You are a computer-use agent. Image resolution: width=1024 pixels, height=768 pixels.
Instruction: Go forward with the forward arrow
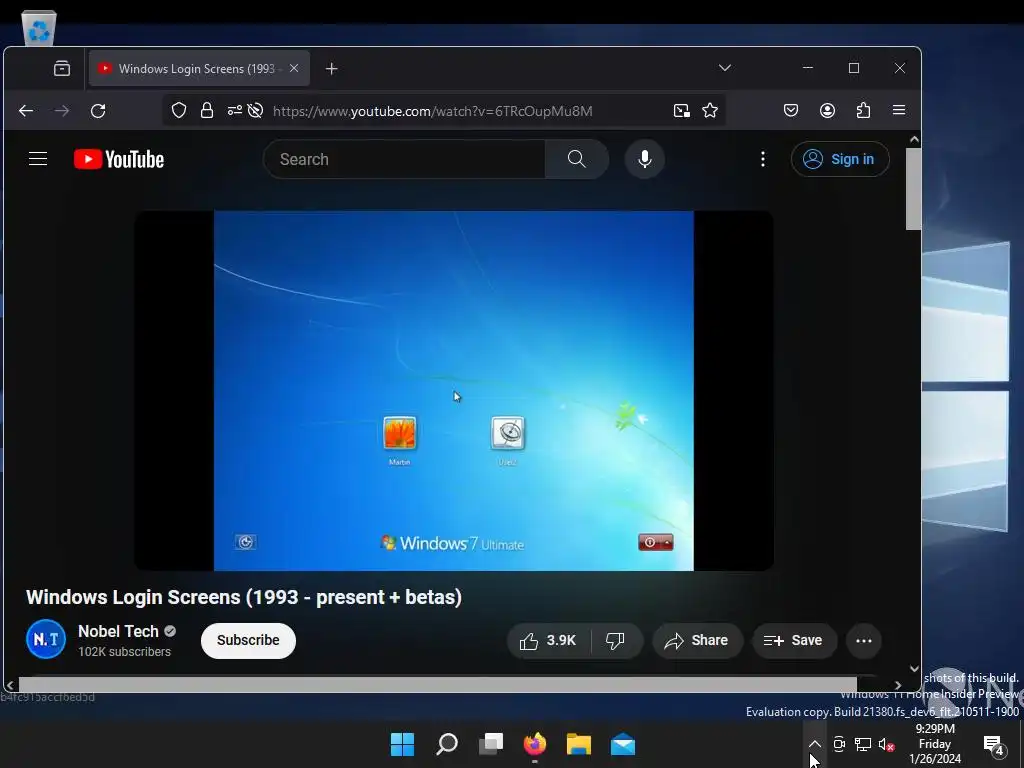[62, 110]
